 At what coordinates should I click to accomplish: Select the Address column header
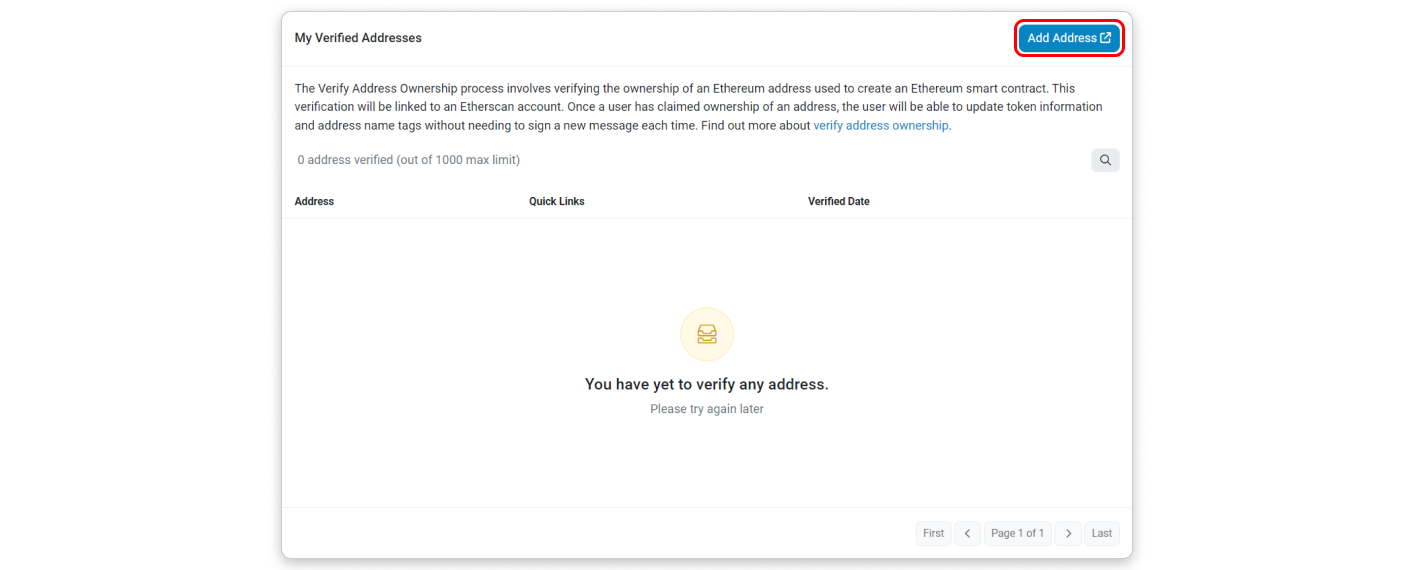[x=314, y=201]
